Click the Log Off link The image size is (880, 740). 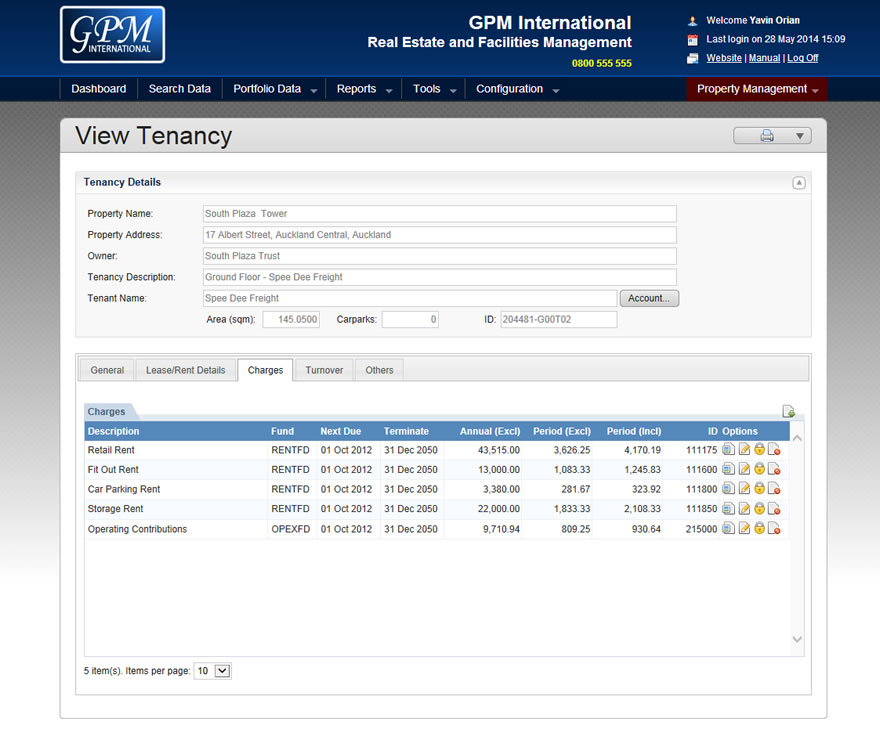(802, 58)
